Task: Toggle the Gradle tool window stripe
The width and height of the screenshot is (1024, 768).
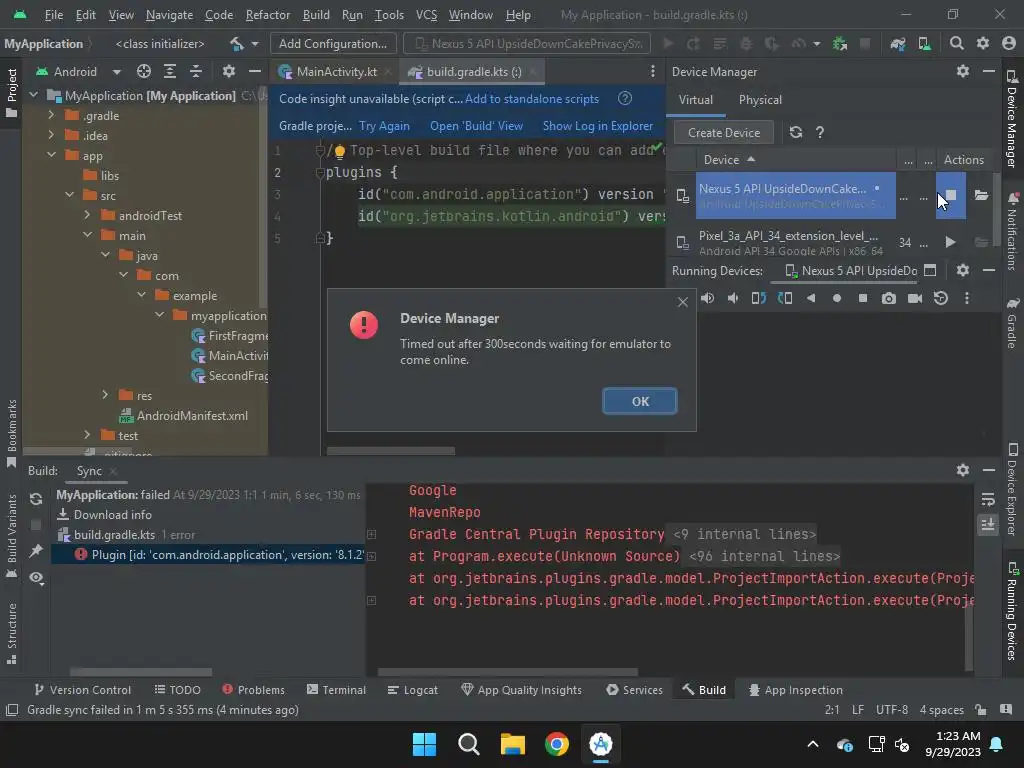Action: click(1012, 323)
